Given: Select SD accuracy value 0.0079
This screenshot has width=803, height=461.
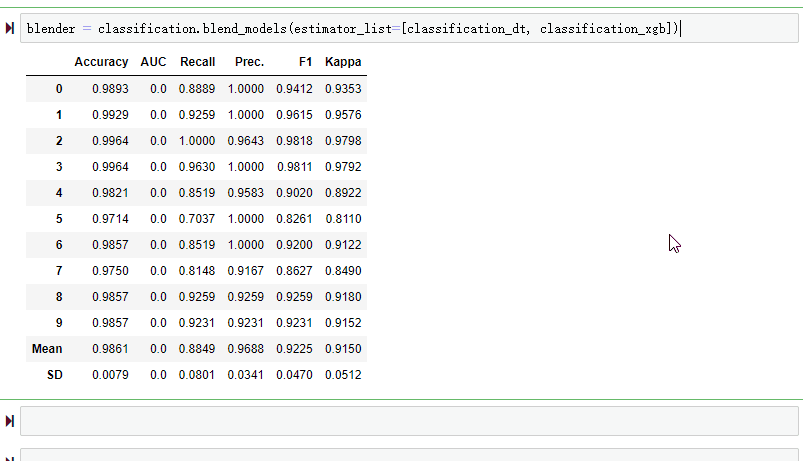Looking at the screenshot, I should [110, 375].
